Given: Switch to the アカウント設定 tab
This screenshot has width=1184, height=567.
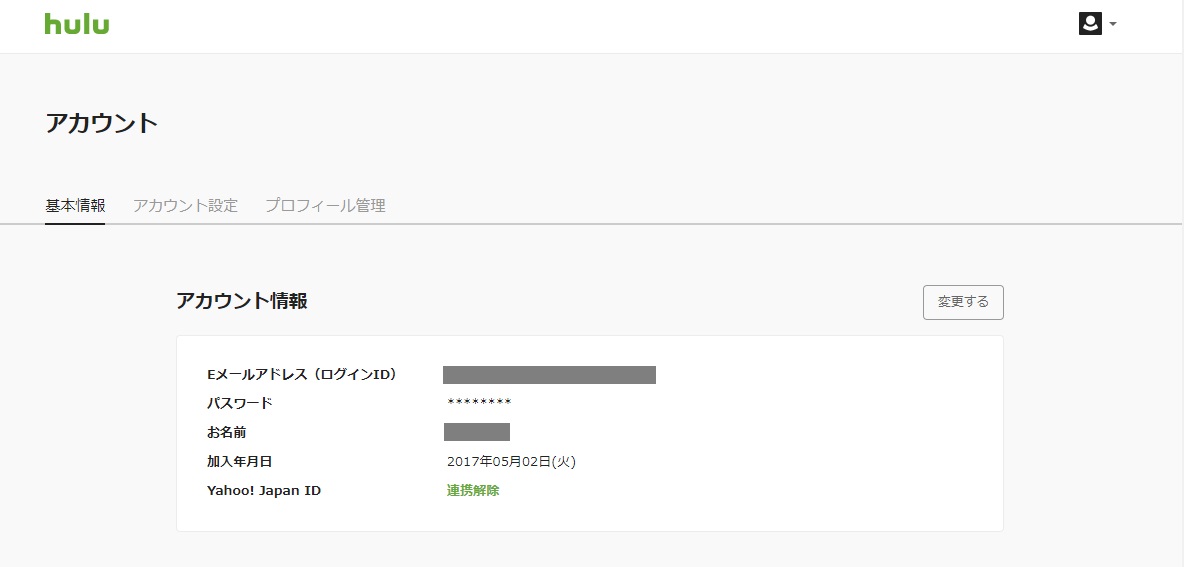Looking at the screenshot, I should [x=185, y=205].
